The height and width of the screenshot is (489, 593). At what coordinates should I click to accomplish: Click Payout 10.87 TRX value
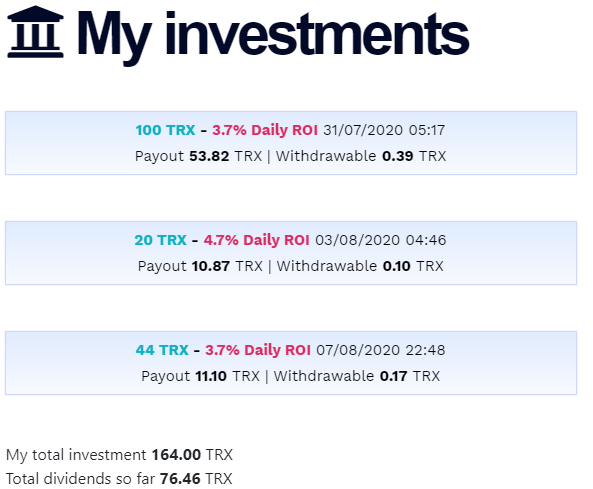tap(200, 266)
